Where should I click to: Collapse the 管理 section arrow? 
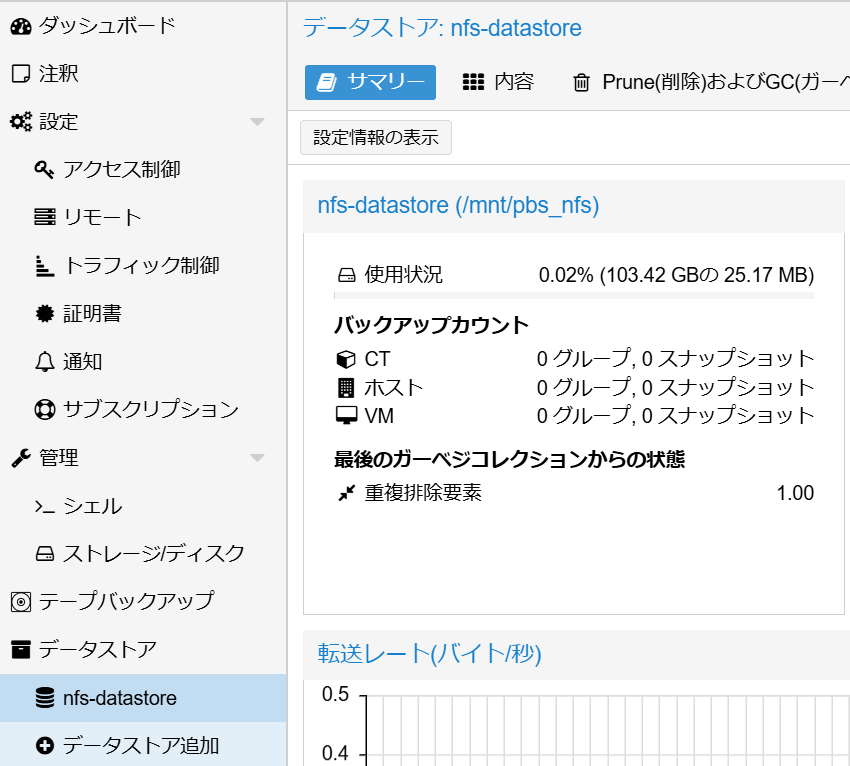(x=257, y=458)
